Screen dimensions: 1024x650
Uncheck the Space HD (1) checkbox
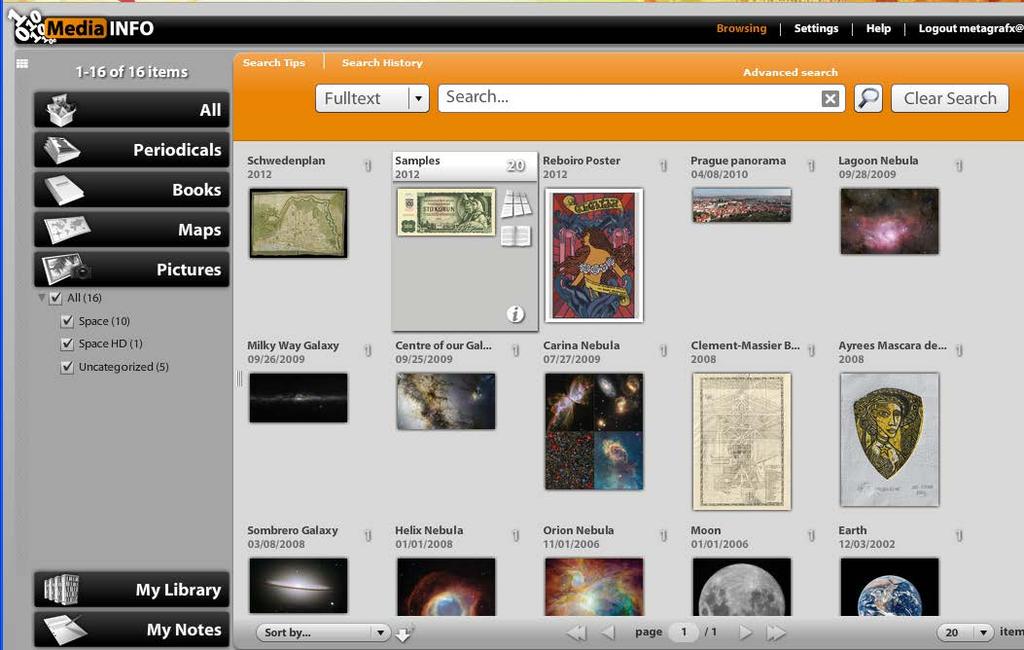(x=67, y=344)
